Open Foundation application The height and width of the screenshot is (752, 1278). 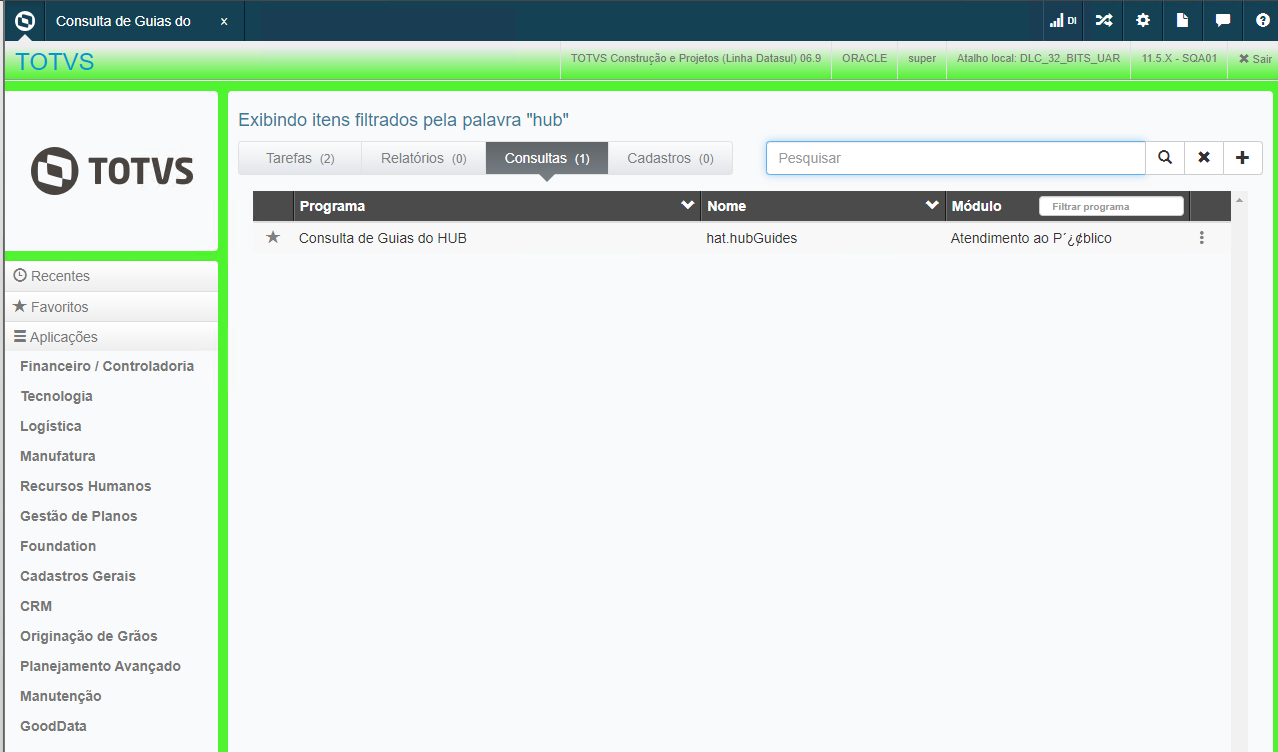tap(58, 546)
